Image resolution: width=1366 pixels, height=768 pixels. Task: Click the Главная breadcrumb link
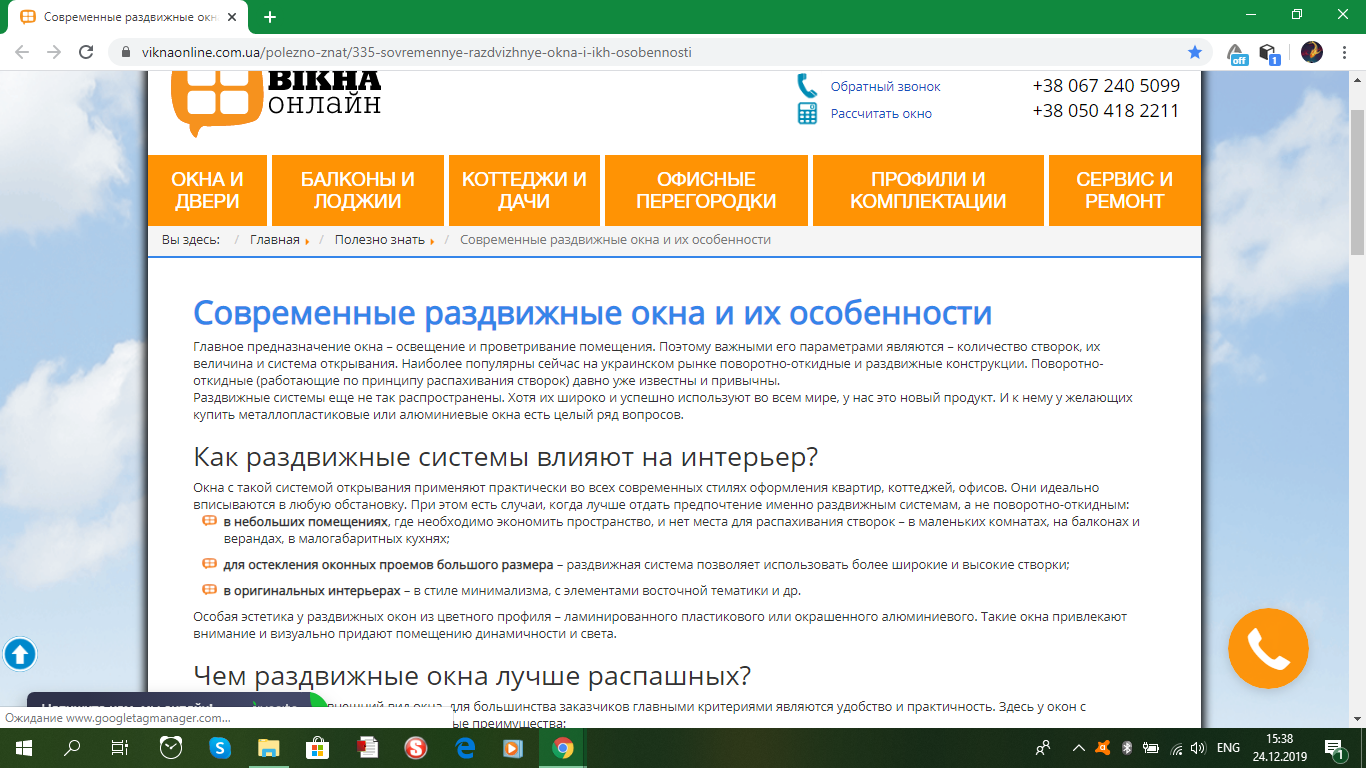click(275, 240)
